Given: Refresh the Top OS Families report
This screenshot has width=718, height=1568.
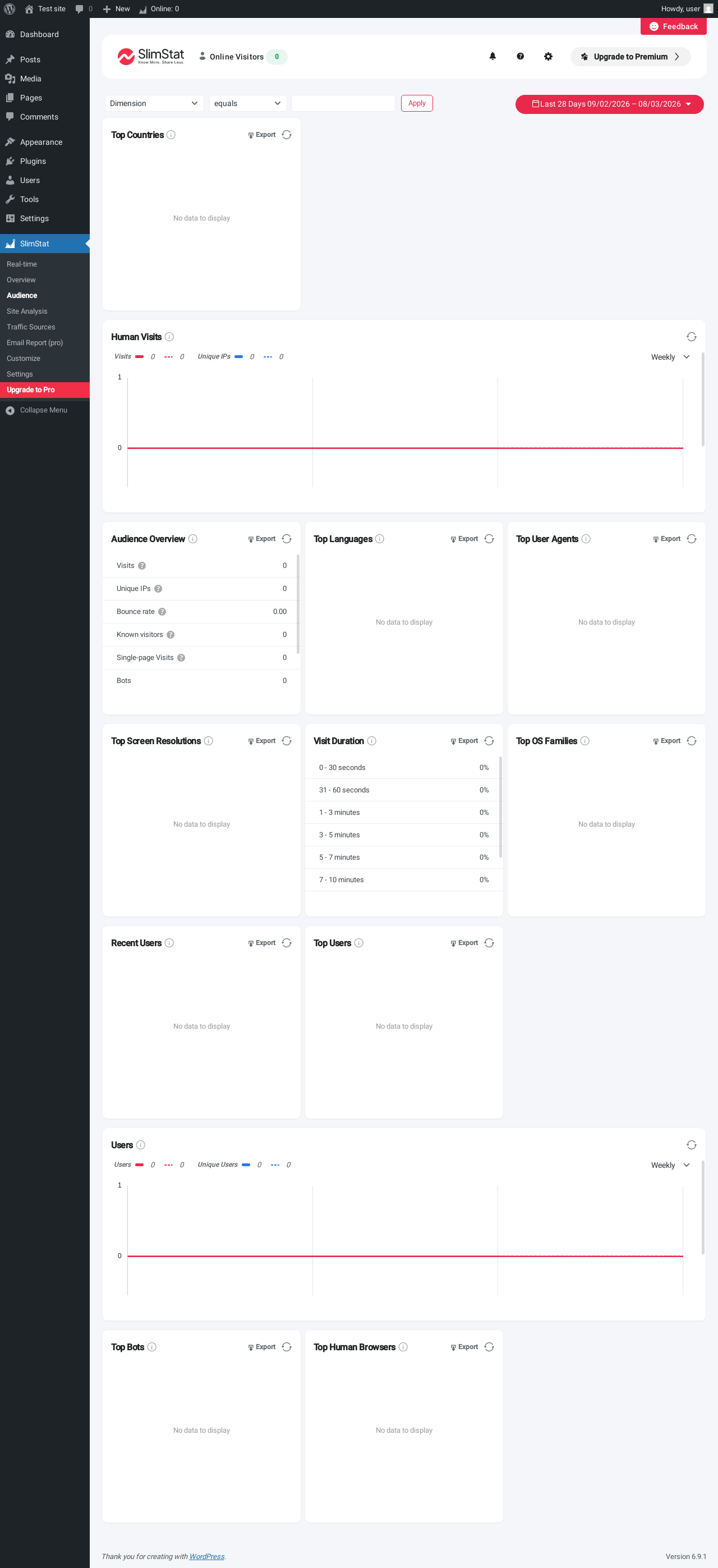Looking at the screenshot, I should pyautogui.click(x=691, y=741).
